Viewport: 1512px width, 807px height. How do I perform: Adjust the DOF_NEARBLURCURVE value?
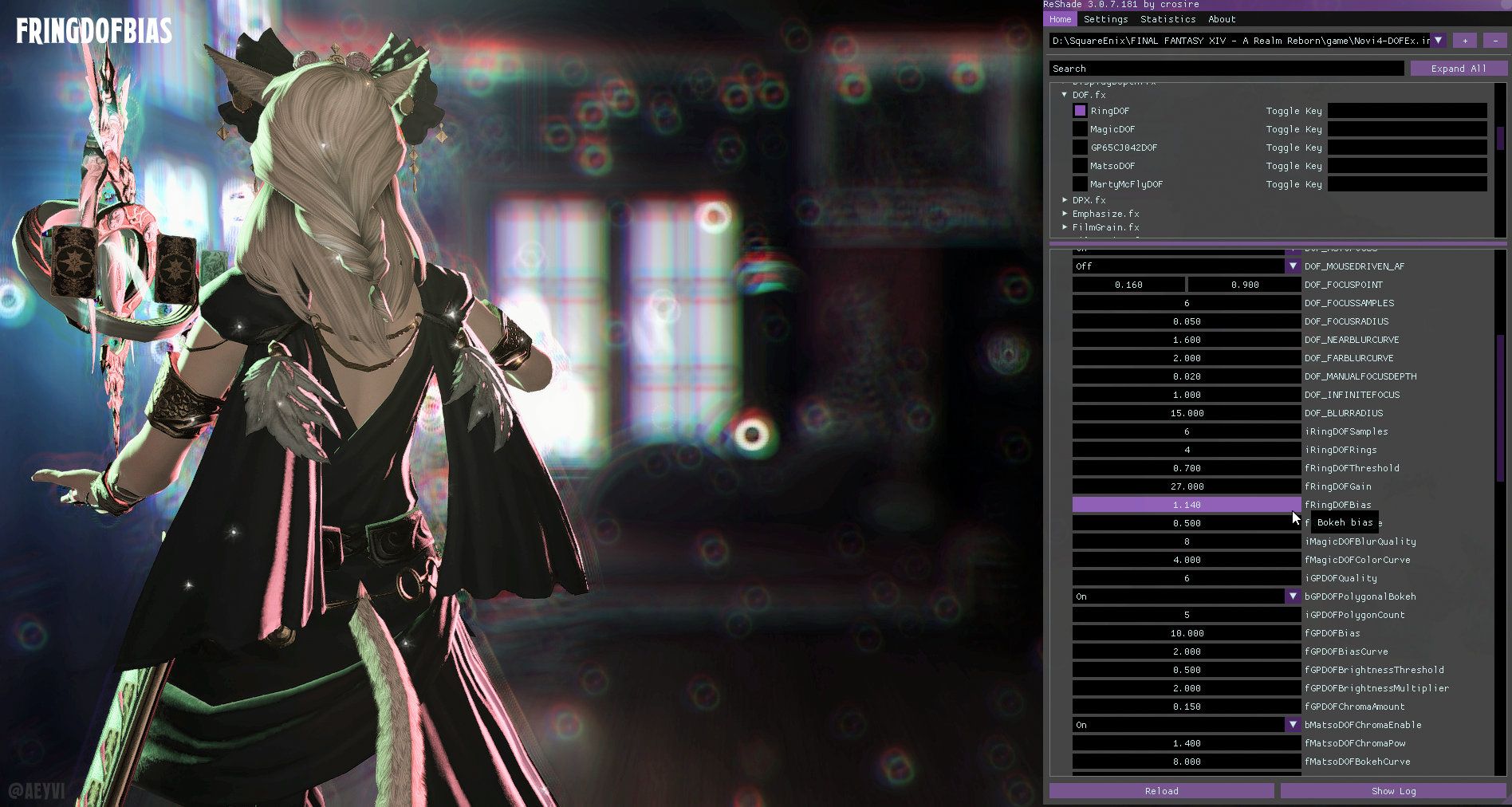(x=1187, y=340)
